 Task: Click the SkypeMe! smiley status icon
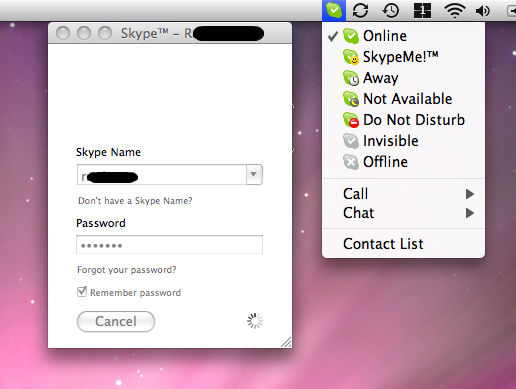coord(351,57)
